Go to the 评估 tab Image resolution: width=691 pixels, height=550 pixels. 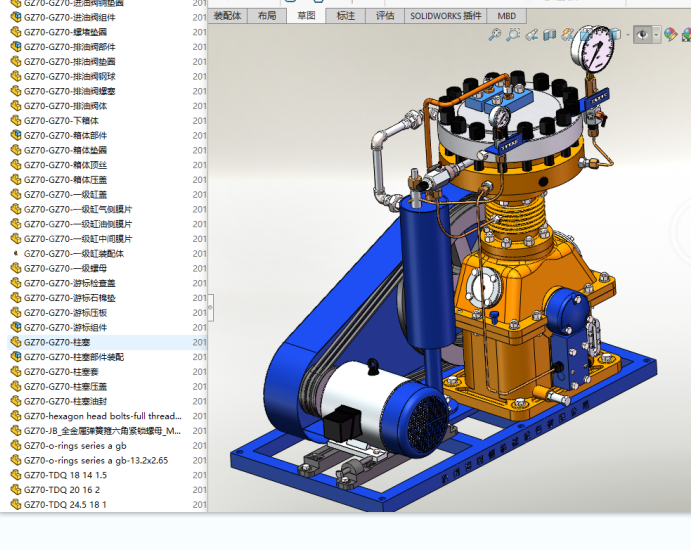coord(385,16)
